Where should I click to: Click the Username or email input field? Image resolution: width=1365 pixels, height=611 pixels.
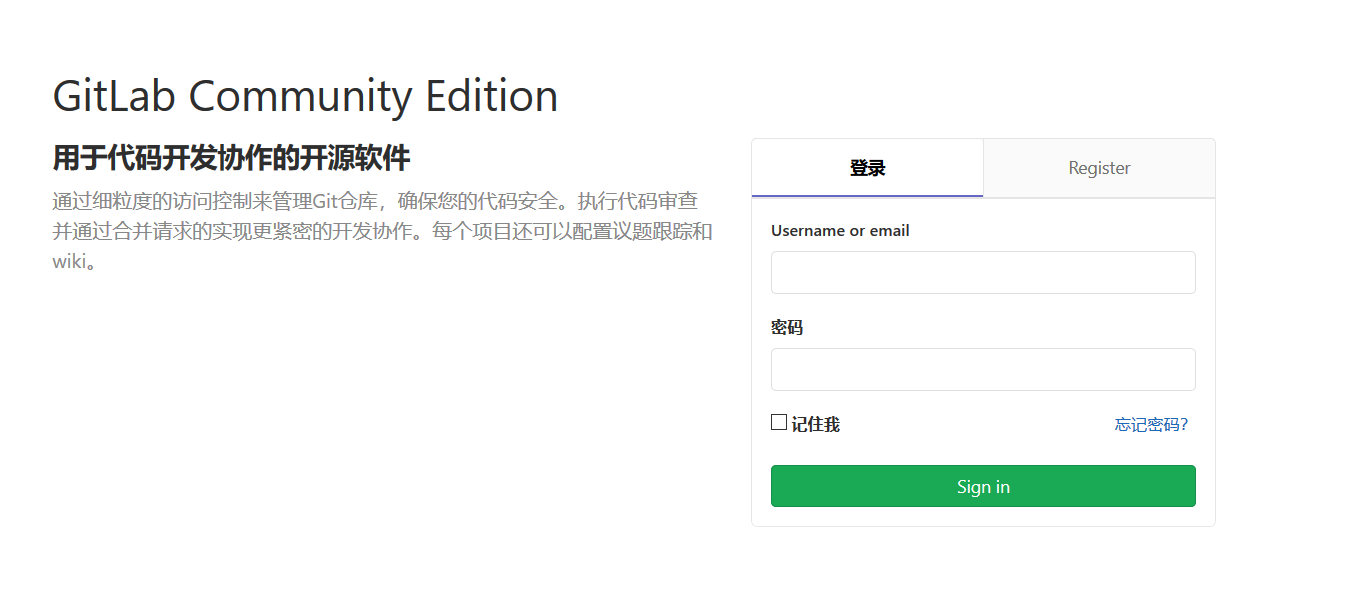point(983,272)
